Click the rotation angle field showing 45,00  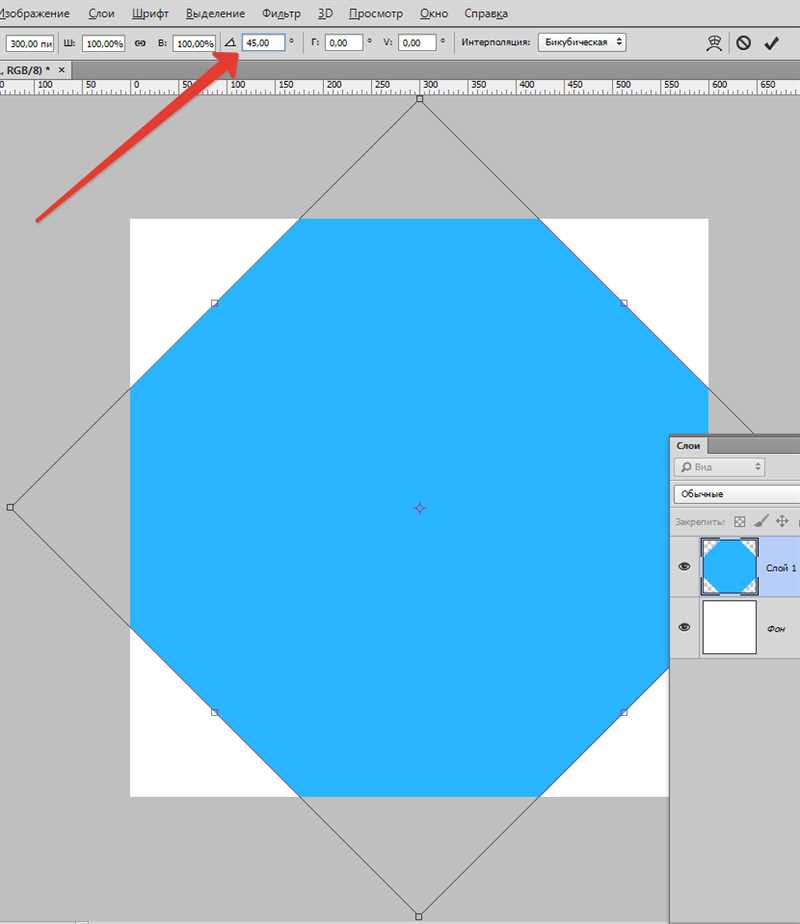263,42
